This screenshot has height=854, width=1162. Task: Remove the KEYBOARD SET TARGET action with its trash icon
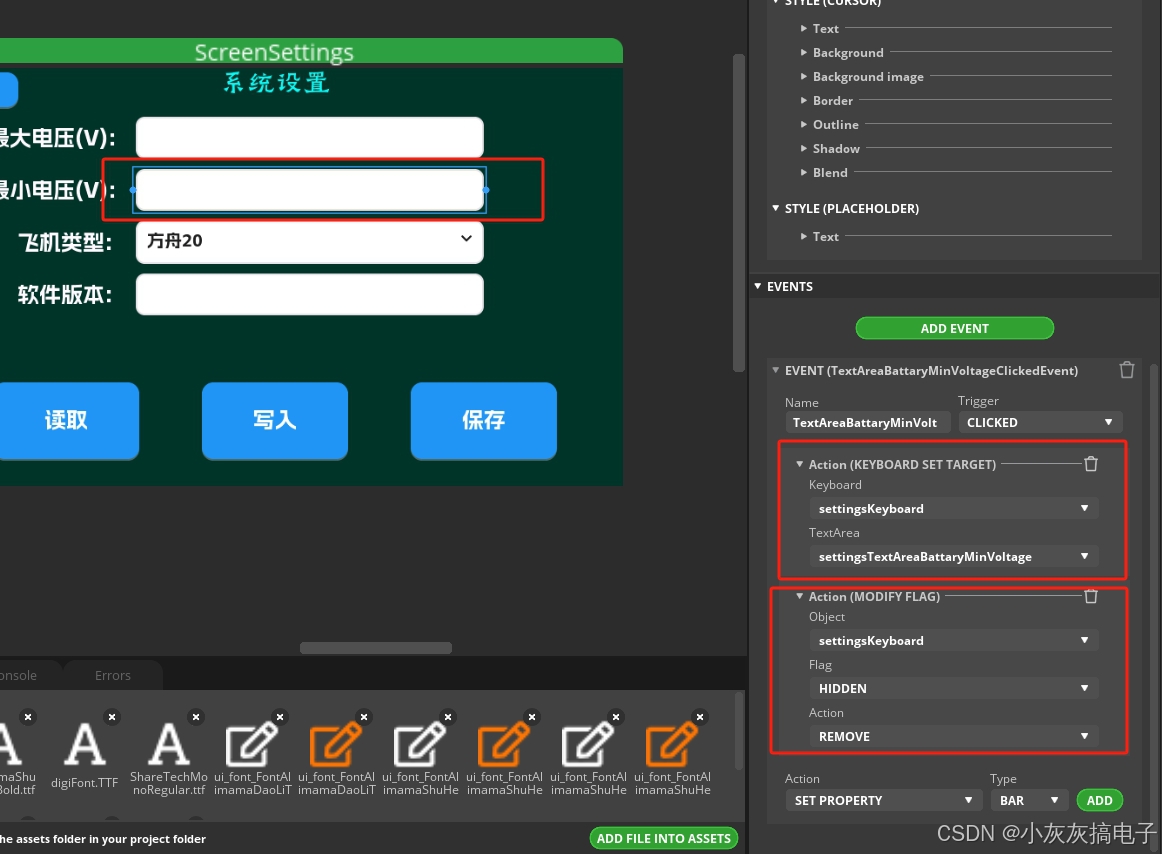(1091, 463)
